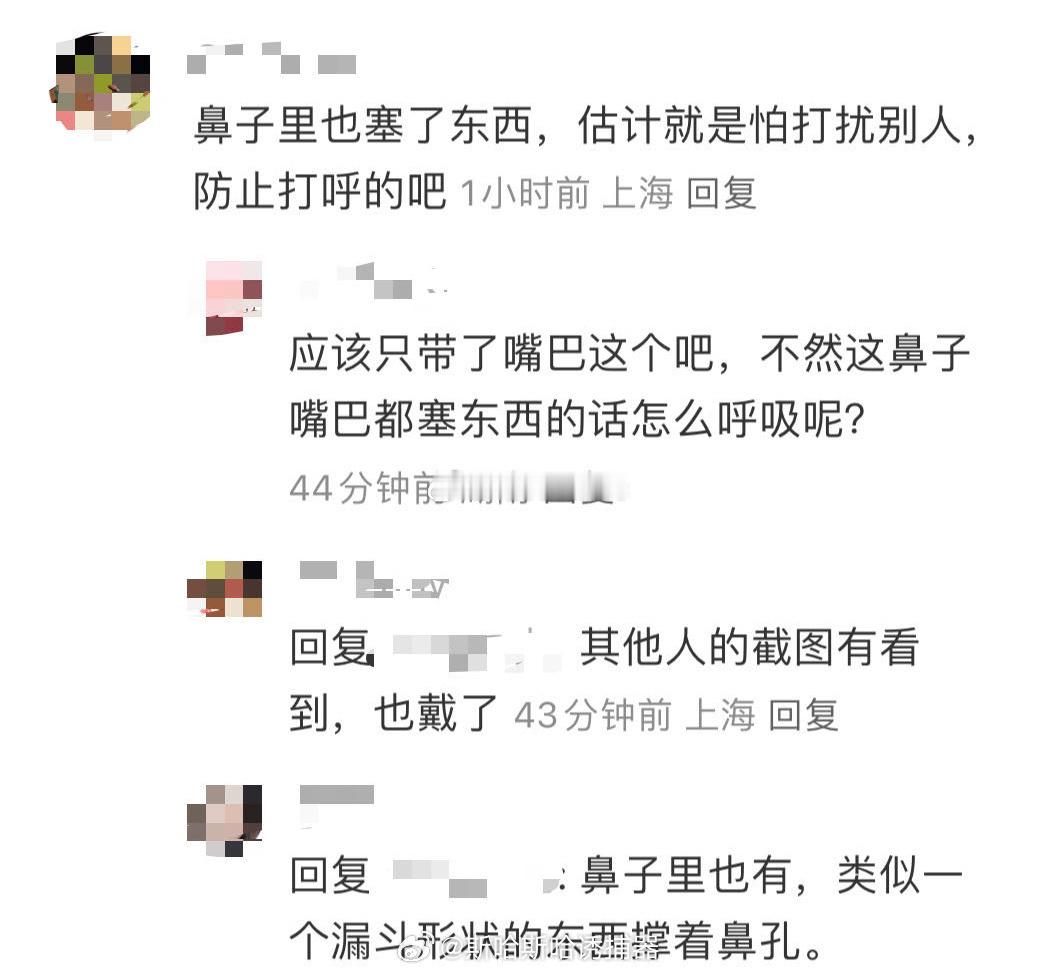This screenshot has width=1059, height=973.
Task: Open blurred username above 鼻子里也有 reply
Action: [336, 795]
